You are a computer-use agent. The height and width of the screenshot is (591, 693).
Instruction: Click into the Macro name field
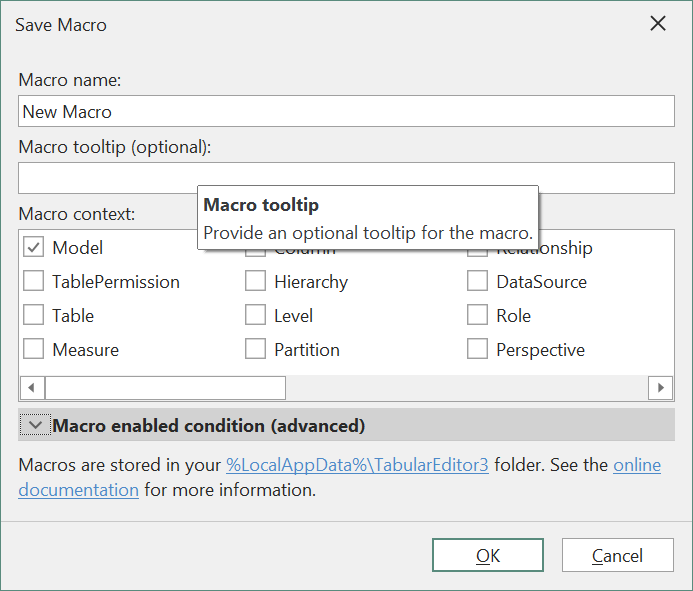(346, 112)
